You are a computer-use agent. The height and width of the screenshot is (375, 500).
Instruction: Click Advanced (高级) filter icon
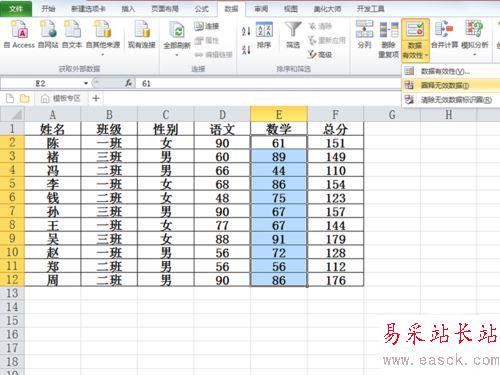click(320, 54)
